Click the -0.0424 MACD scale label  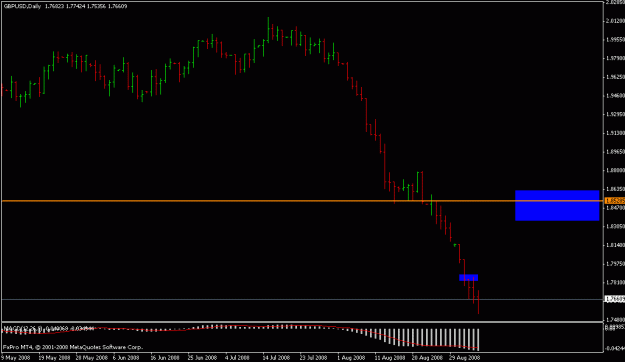[615, 348]
